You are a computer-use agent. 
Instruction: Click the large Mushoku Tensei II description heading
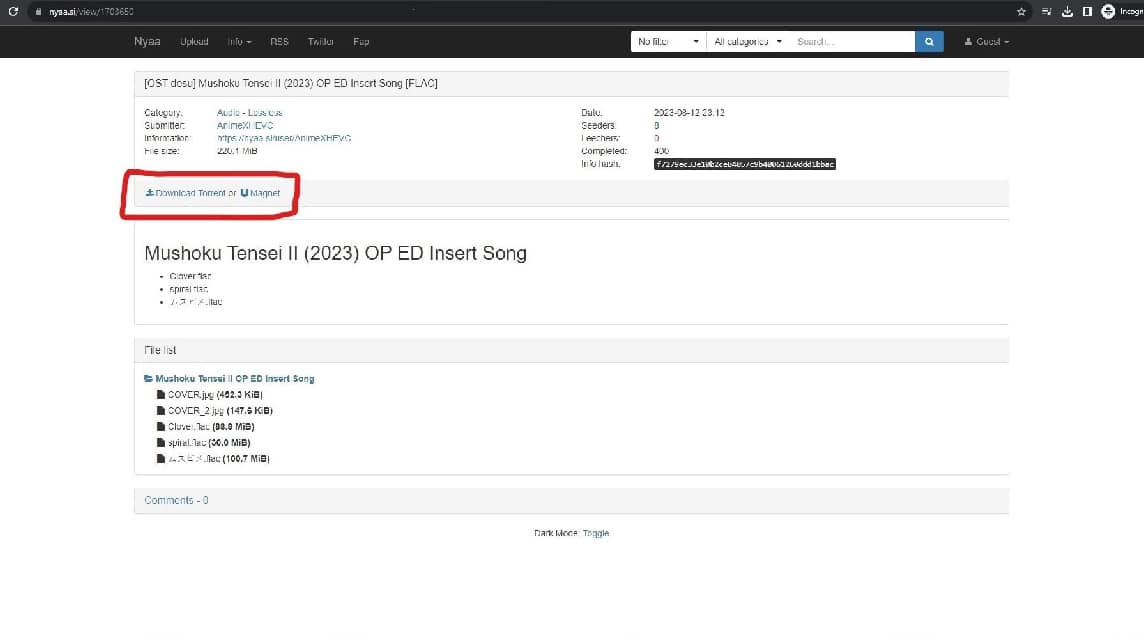pos(336,253)
